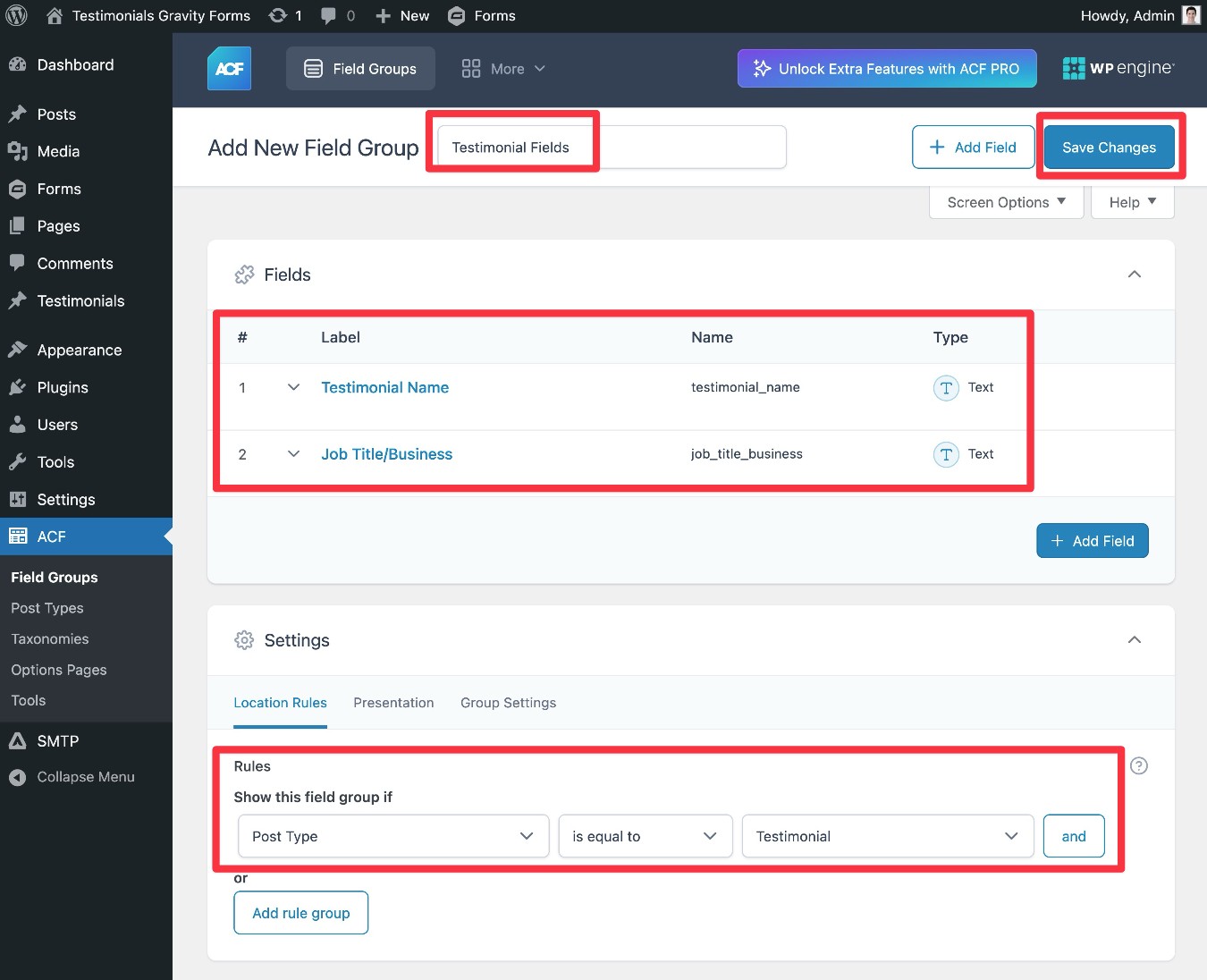Click Unlock Extra Features with ACF PRO

point(886,68)
